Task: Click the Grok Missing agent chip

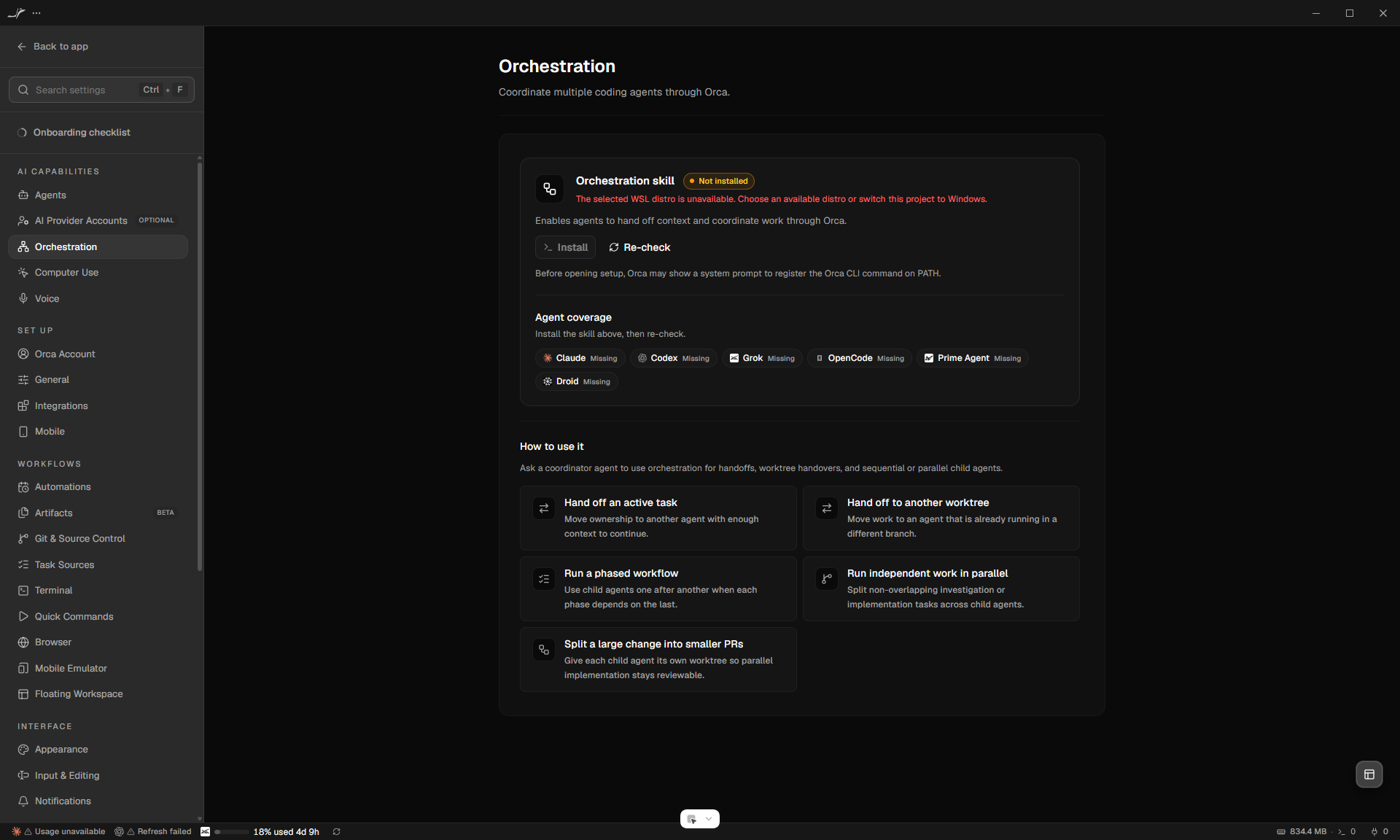Action: click(x=763, y=359)
